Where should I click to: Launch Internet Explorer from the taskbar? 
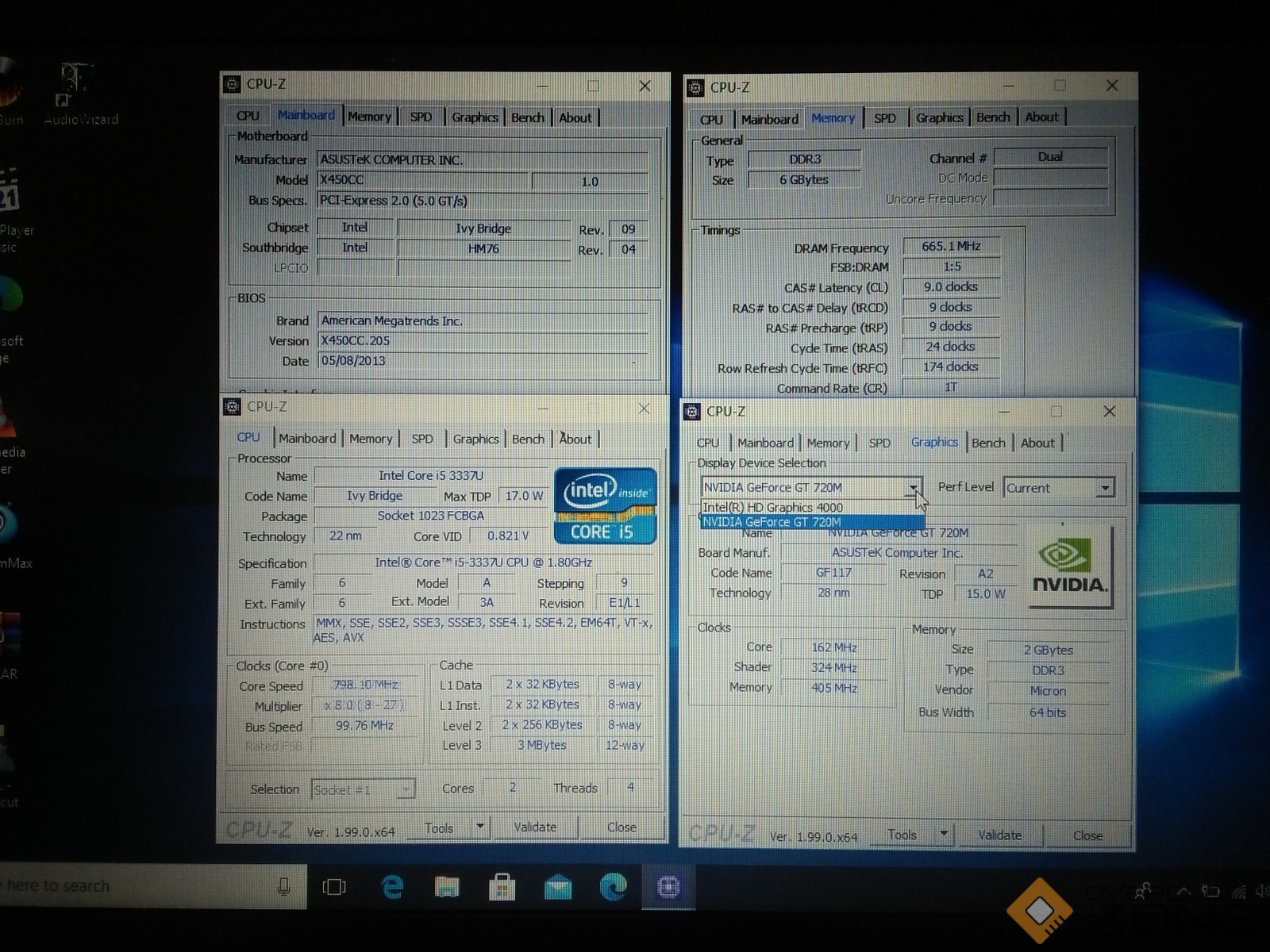pyautogui.click(x=392, y=887)
